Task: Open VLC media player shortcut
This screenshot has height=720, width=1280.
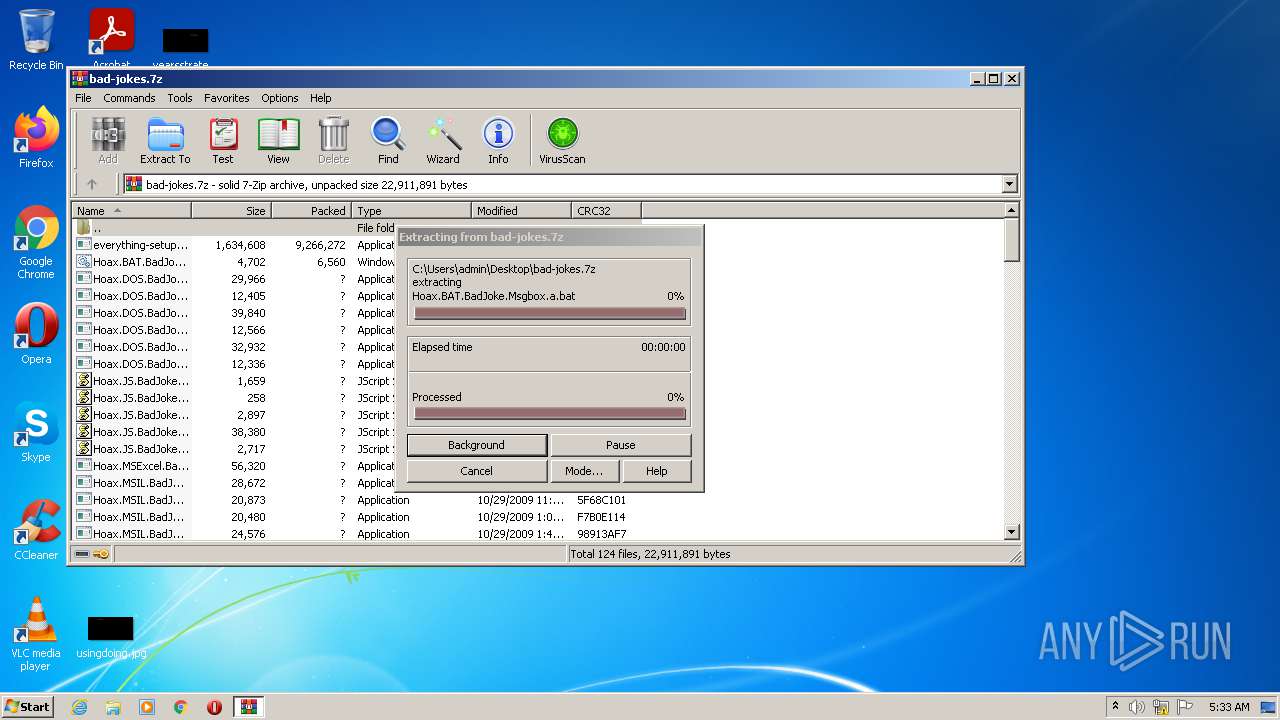Action: [36, 634]
